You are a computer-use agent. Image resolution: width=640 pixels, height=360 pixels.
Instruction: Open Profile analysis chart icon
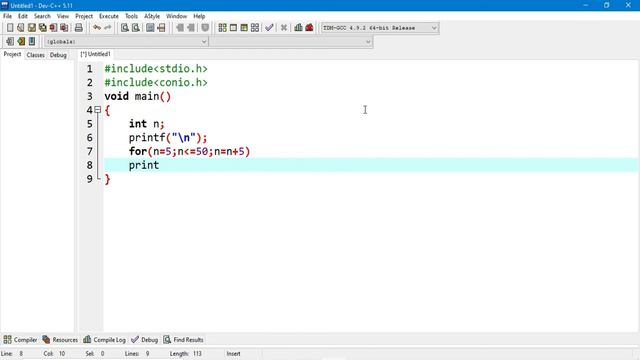298,28
